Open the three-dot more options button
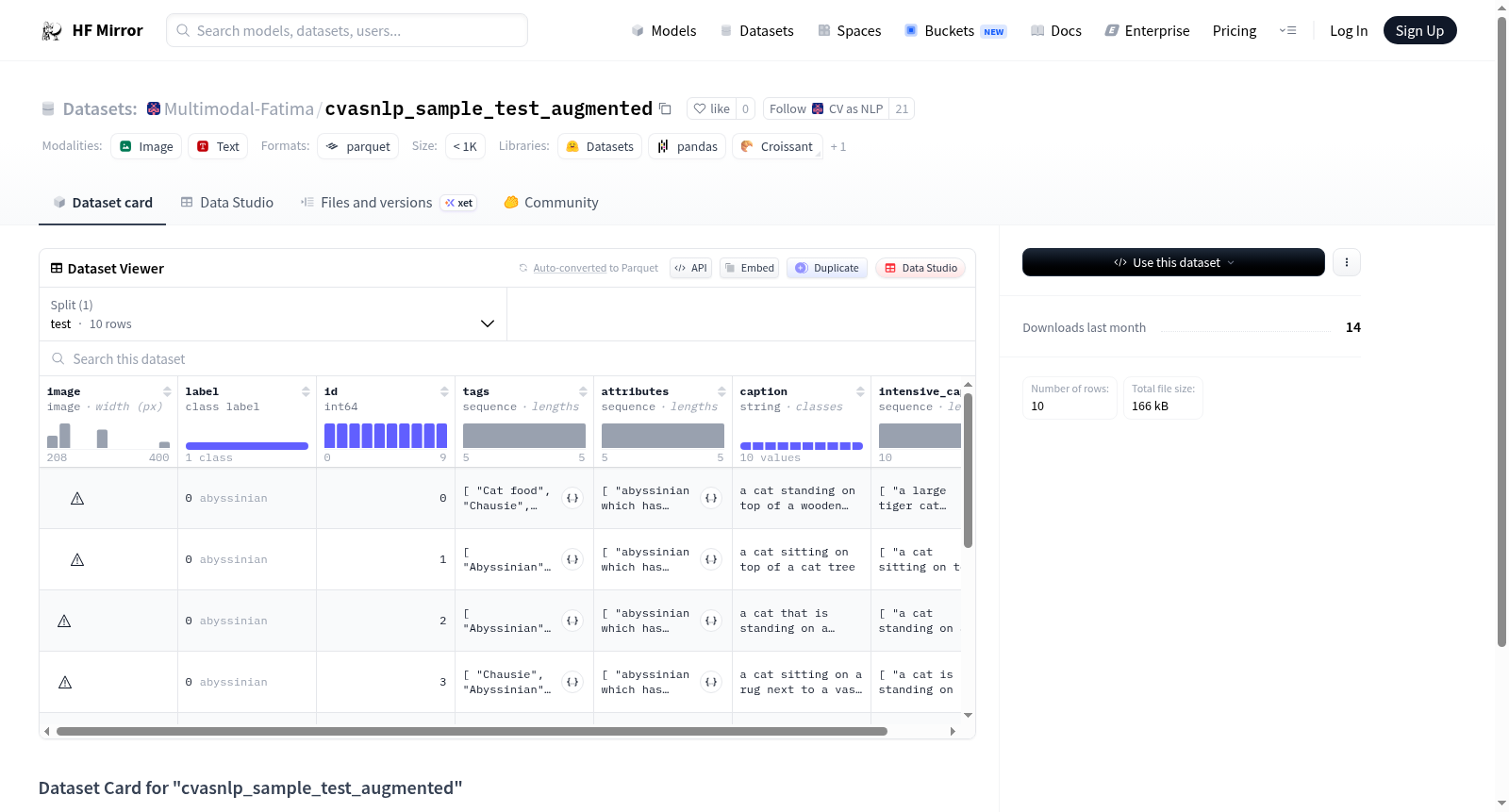Viewport: 1509px width, 812px height. [1347, 262]
